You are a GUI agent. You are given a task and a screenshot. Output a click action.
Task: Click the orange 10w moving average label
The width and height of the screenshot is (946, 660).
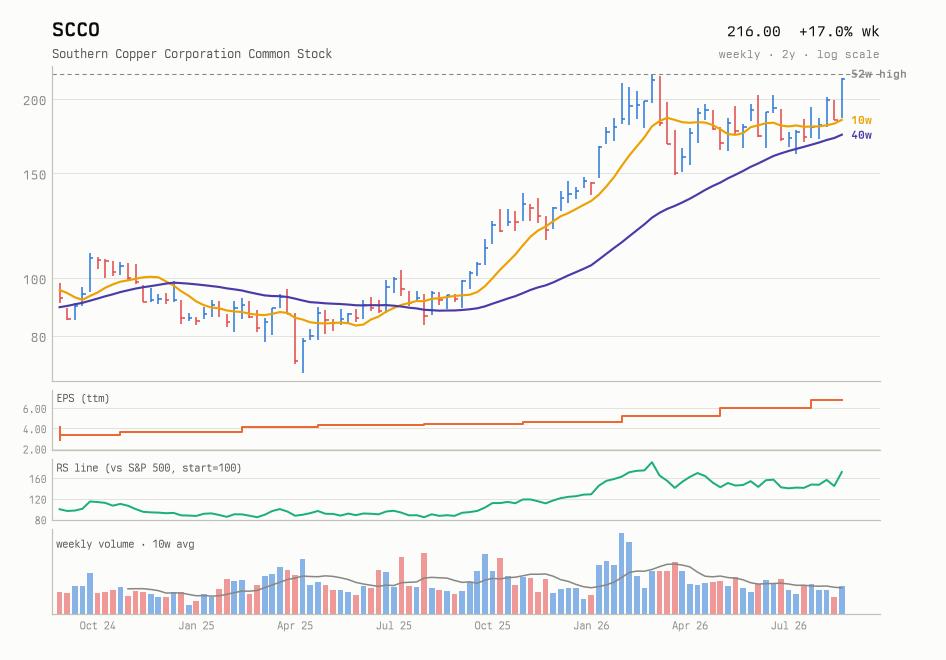pyautogui.click(x=862, y=120)
